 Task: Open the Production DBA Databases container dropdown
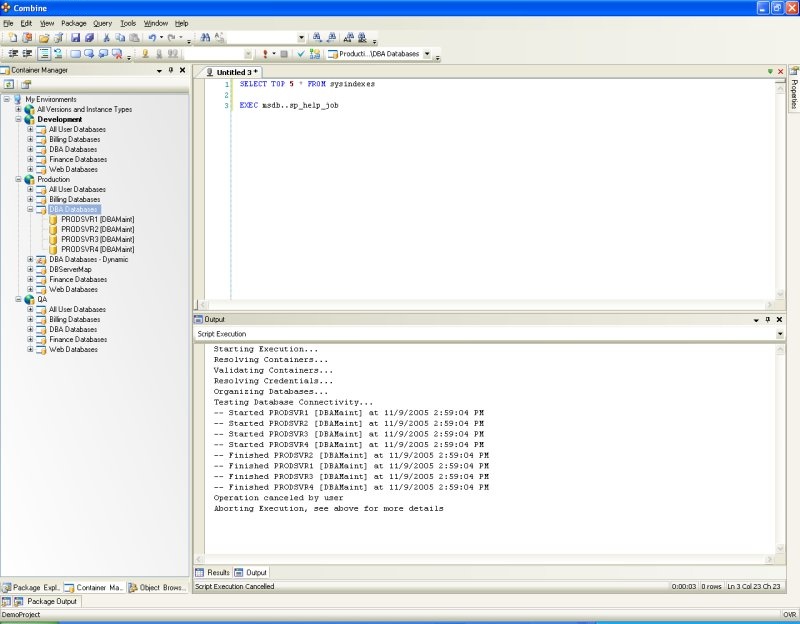pos(427,54)
